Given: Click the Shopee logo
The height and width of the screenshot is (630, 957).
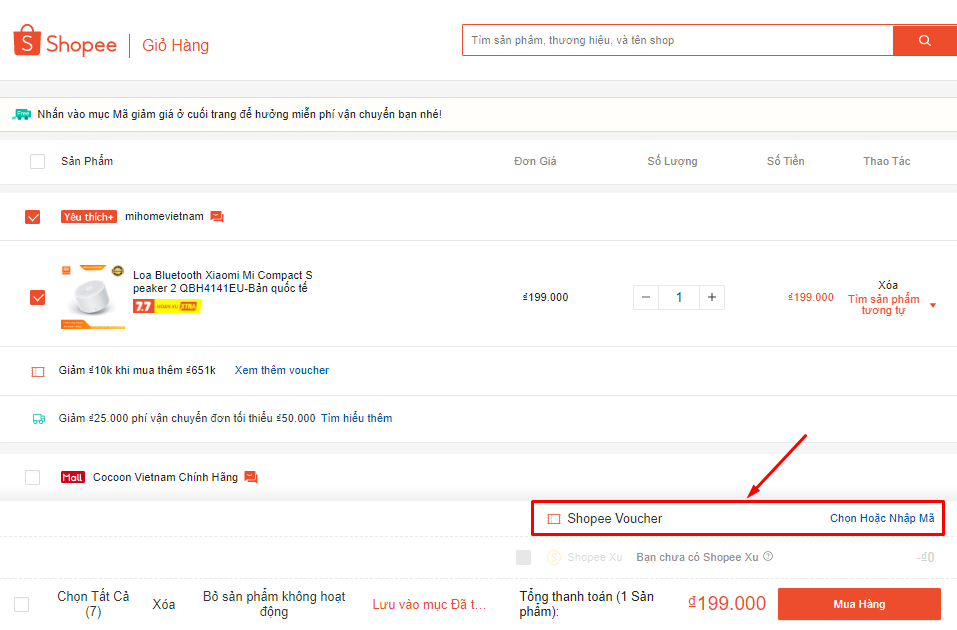Looking at the screenshot, I should pos(65,43).
